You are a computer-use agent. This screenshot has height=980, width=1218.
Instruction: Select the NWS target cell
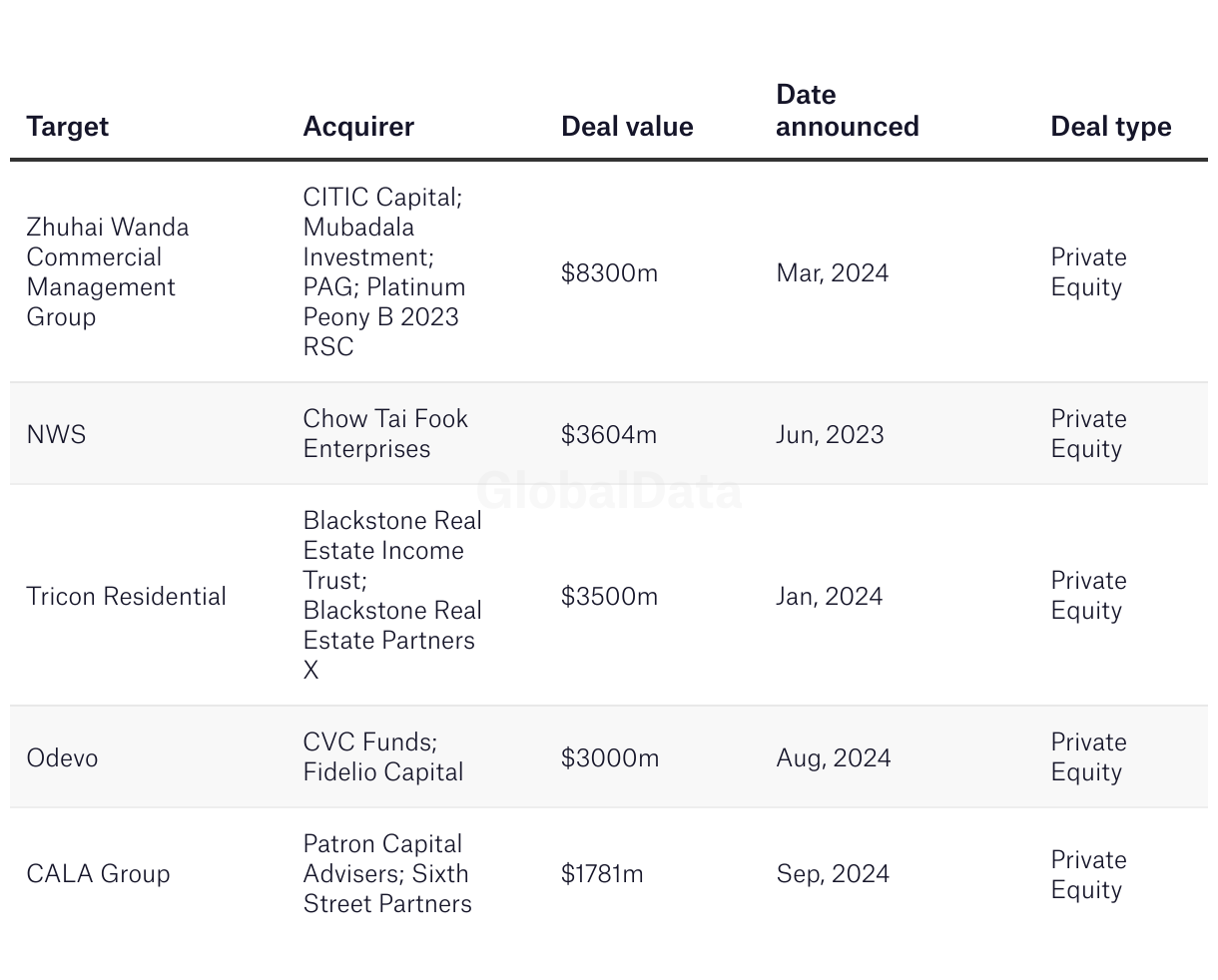[56, 434]
